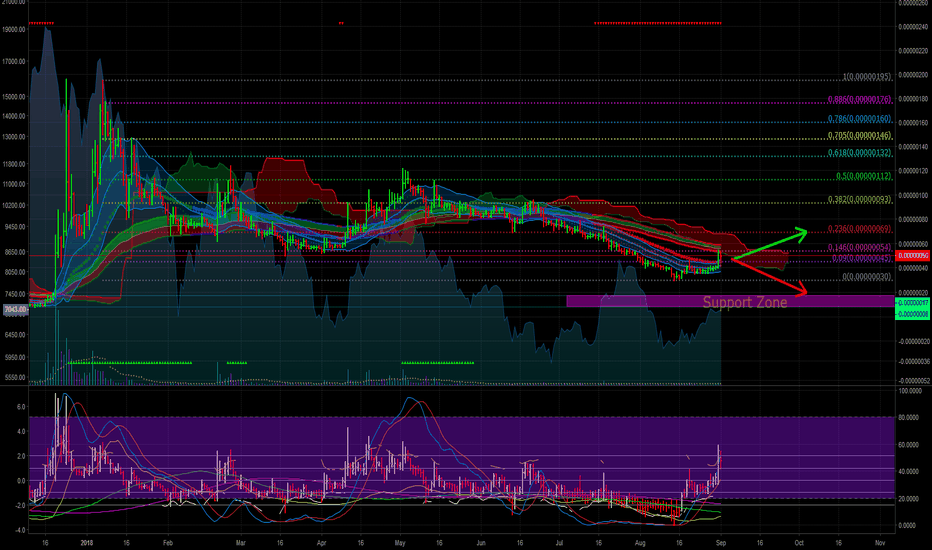The image size is (932, 550).
Task: Click the 0.786(0.00000160) Fibonacci label
Action: [x=859, y=119]
